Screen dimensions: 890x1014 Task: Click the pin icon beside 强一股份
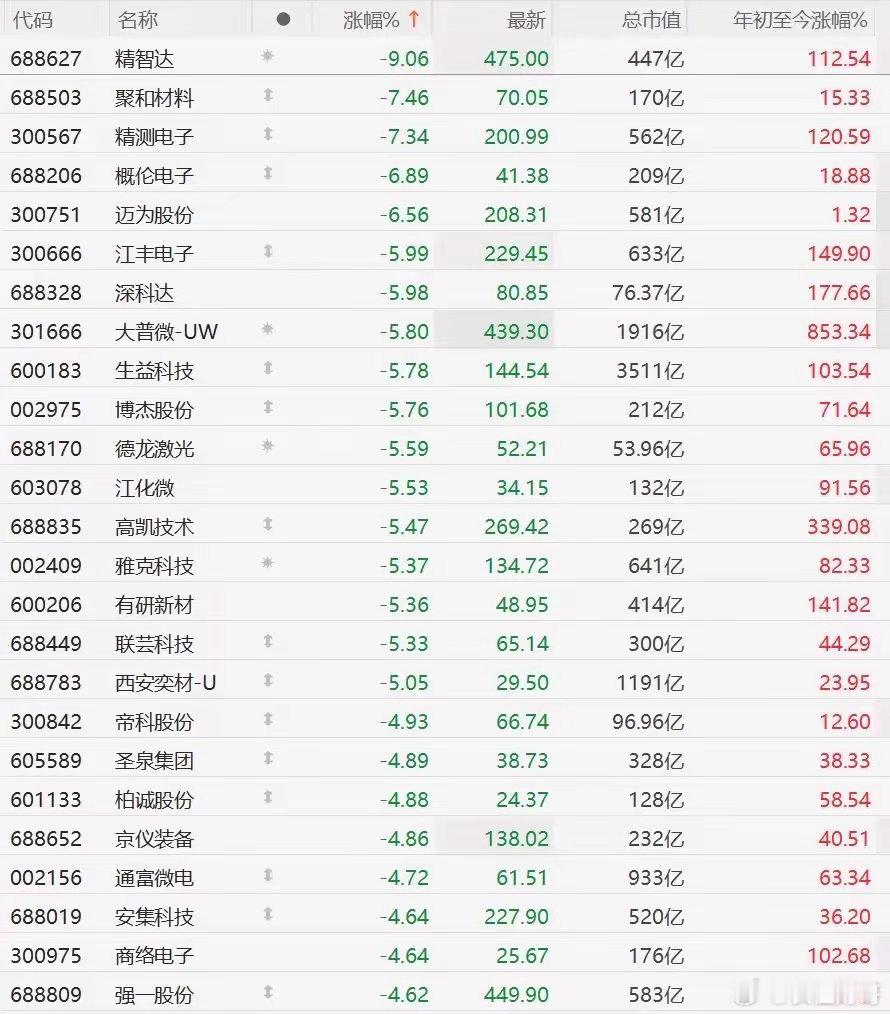[x=268, y=993]
